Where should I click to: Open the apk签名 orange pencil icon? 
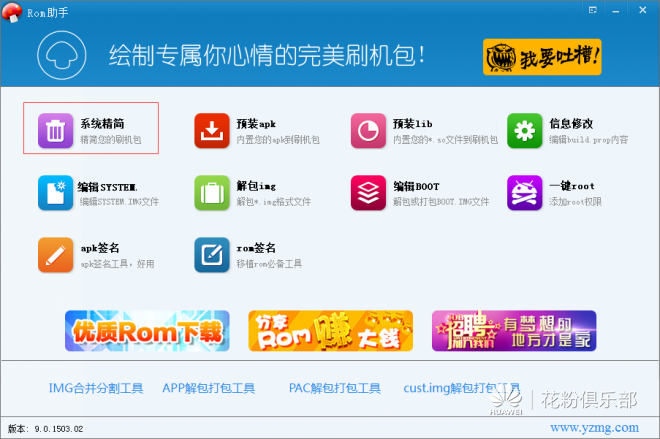(56, 255)
